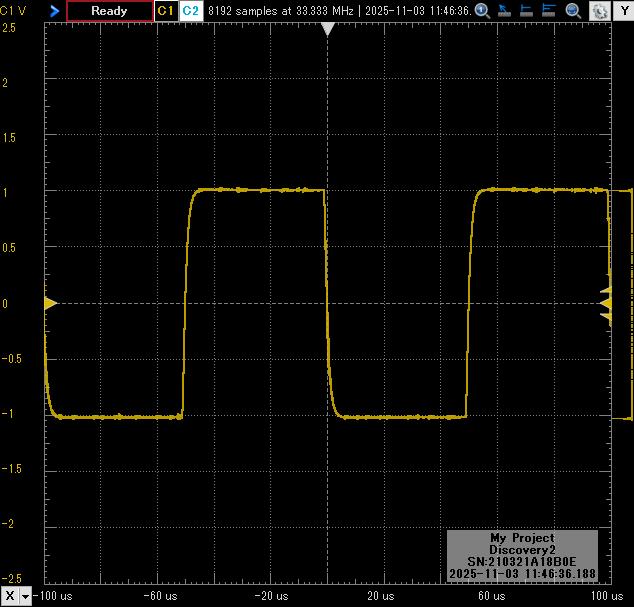Screen dimensions: 634x607
Task: Select the free cursor measurement icon
Action: coord(504,11)
